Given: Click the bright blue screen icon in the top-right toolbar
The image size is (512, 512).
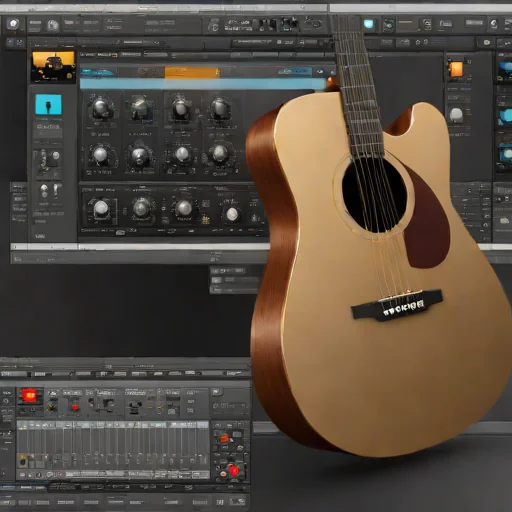Looking at the screenshot, I should 368,24.
